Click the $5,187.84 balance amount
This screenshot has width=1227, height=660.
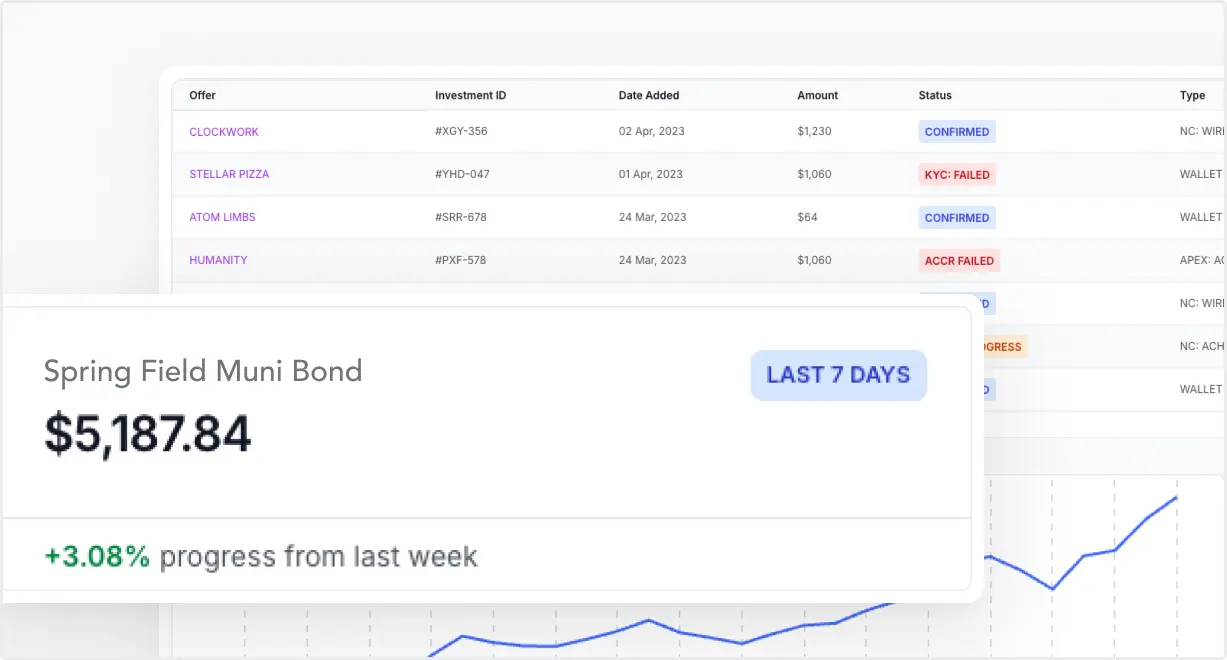147,433
